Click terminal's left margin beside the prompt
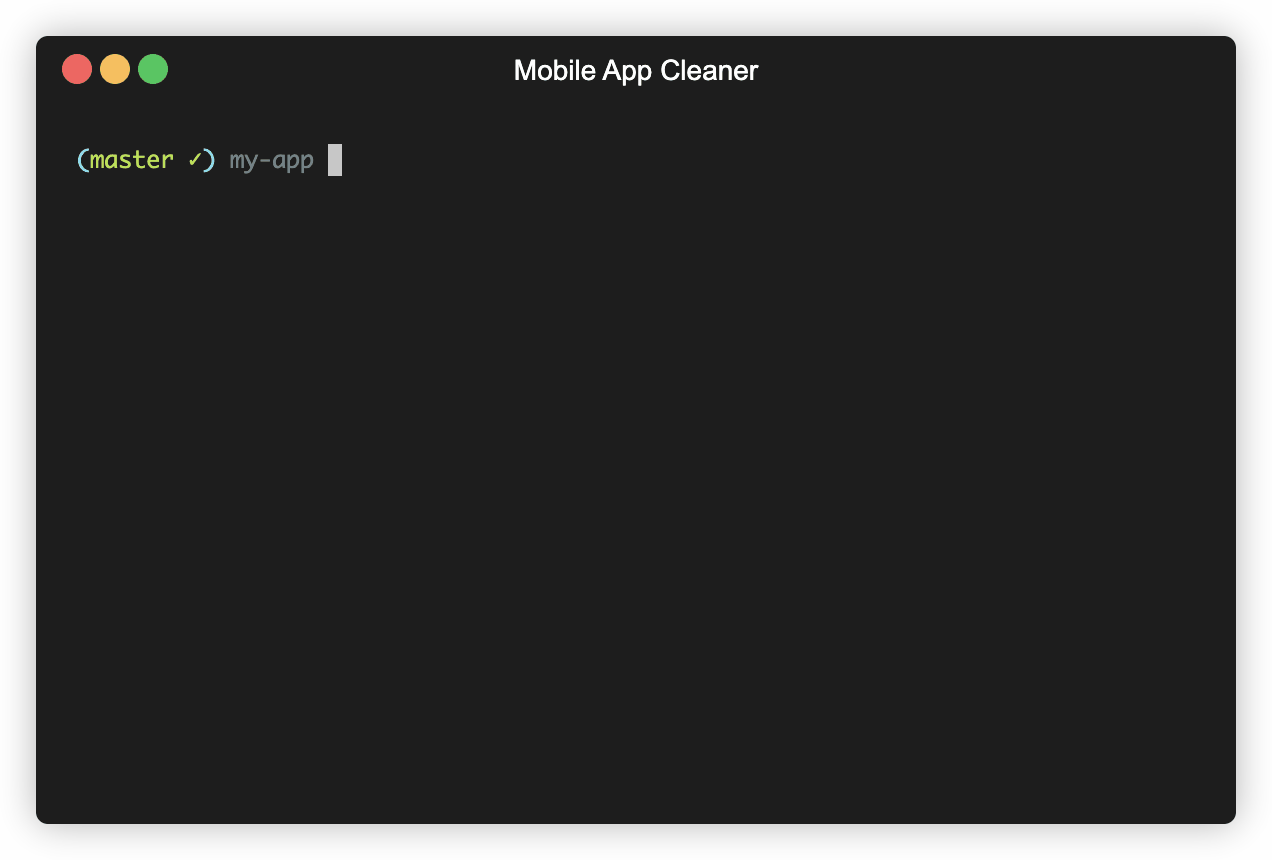This screenshot has width=1272, height=860. pos(56,160)
